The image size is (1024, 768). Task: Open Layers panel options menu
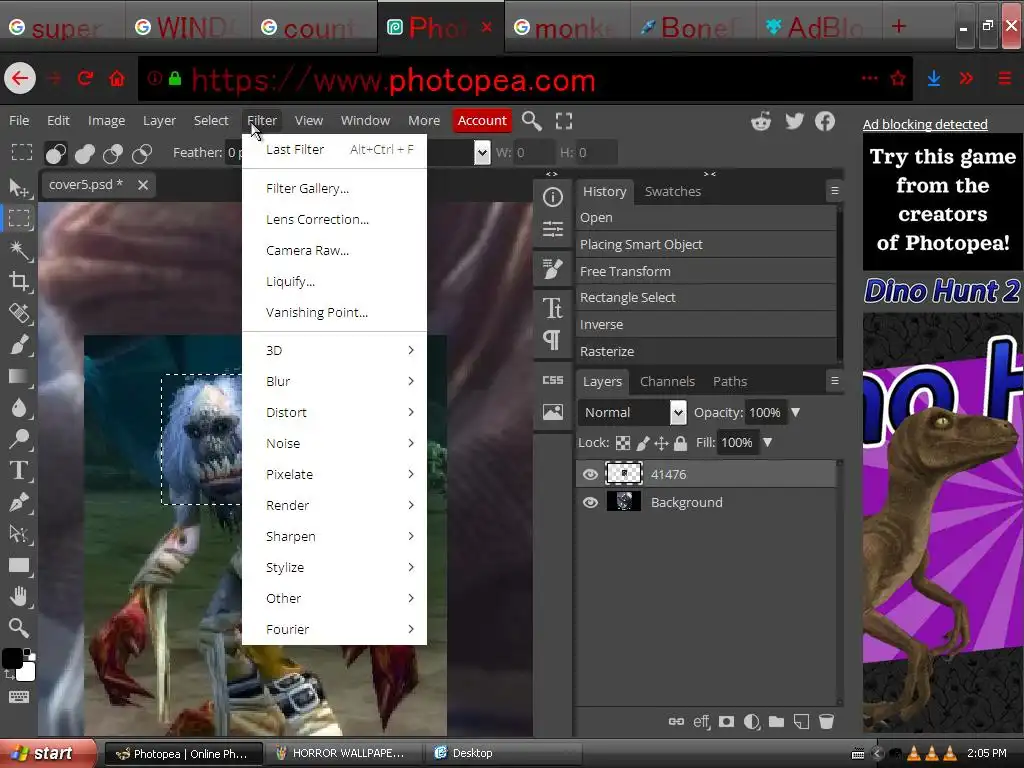click(835, 381)
